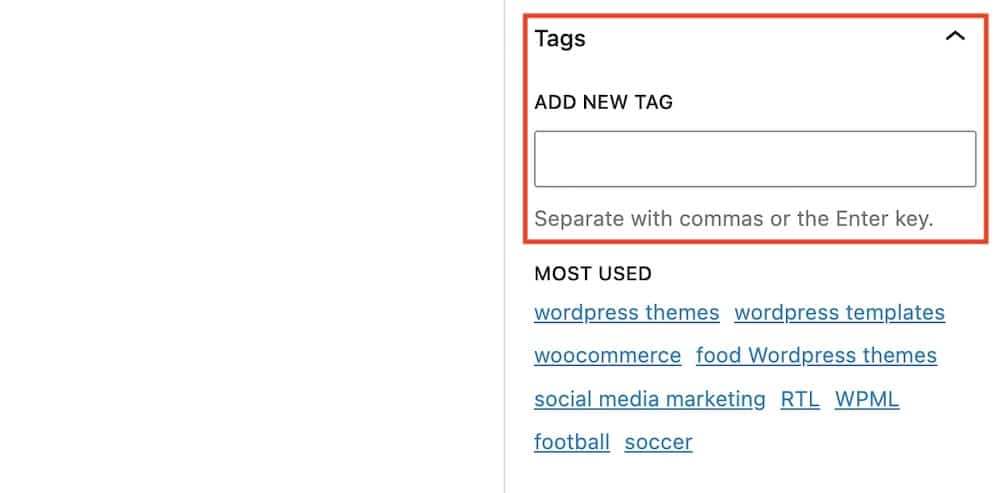Screen dimensions: 1000x493
Task: Click the MOST USED section heading
Action: click(593, 274)
